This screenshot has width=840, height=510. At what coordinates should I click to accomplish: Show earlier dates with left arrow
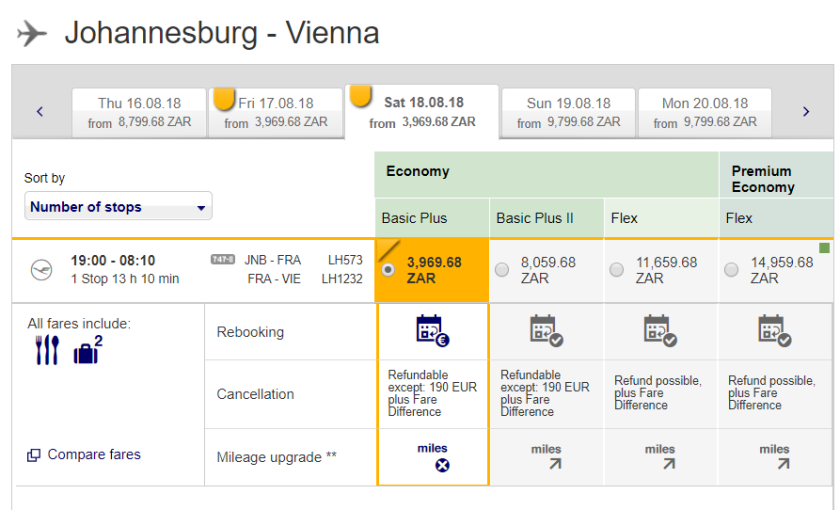click(x=40, y=112)
